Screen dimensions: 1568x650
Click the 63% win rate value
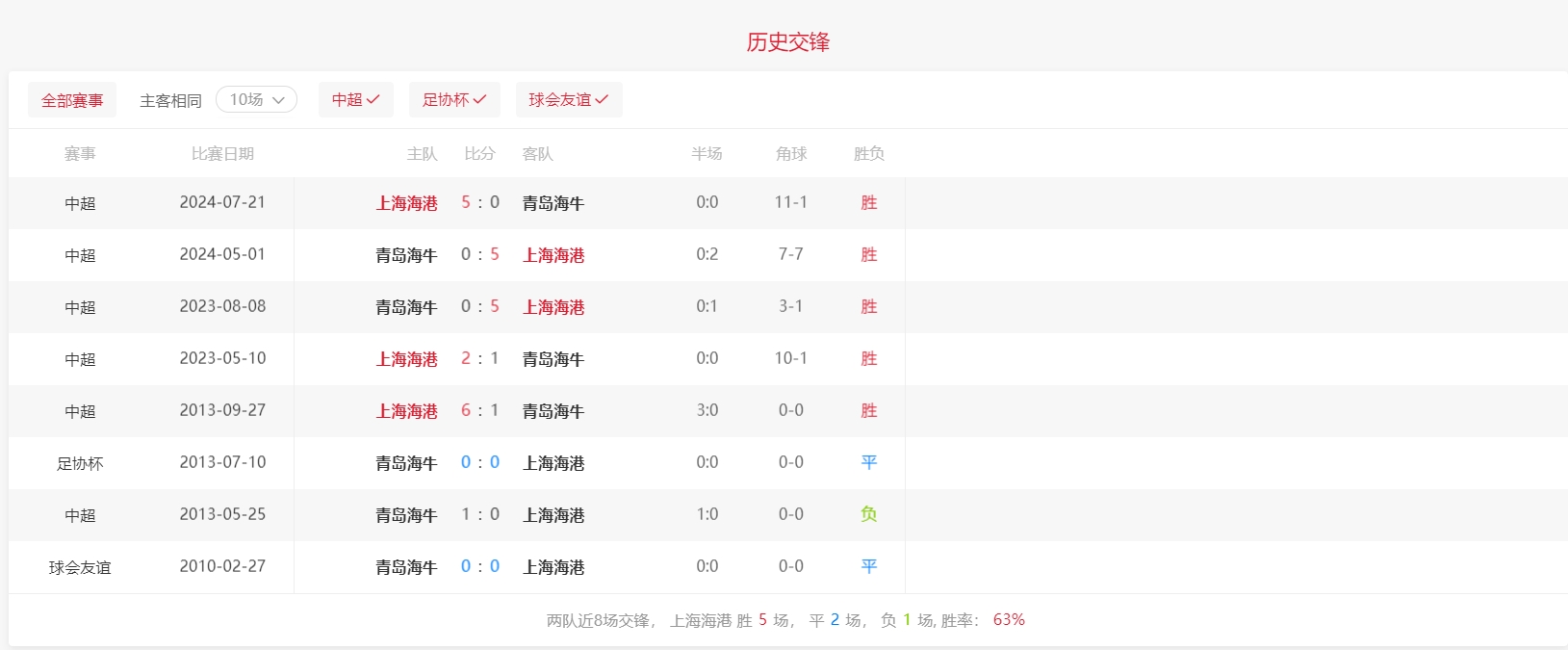coord(1009,620)
